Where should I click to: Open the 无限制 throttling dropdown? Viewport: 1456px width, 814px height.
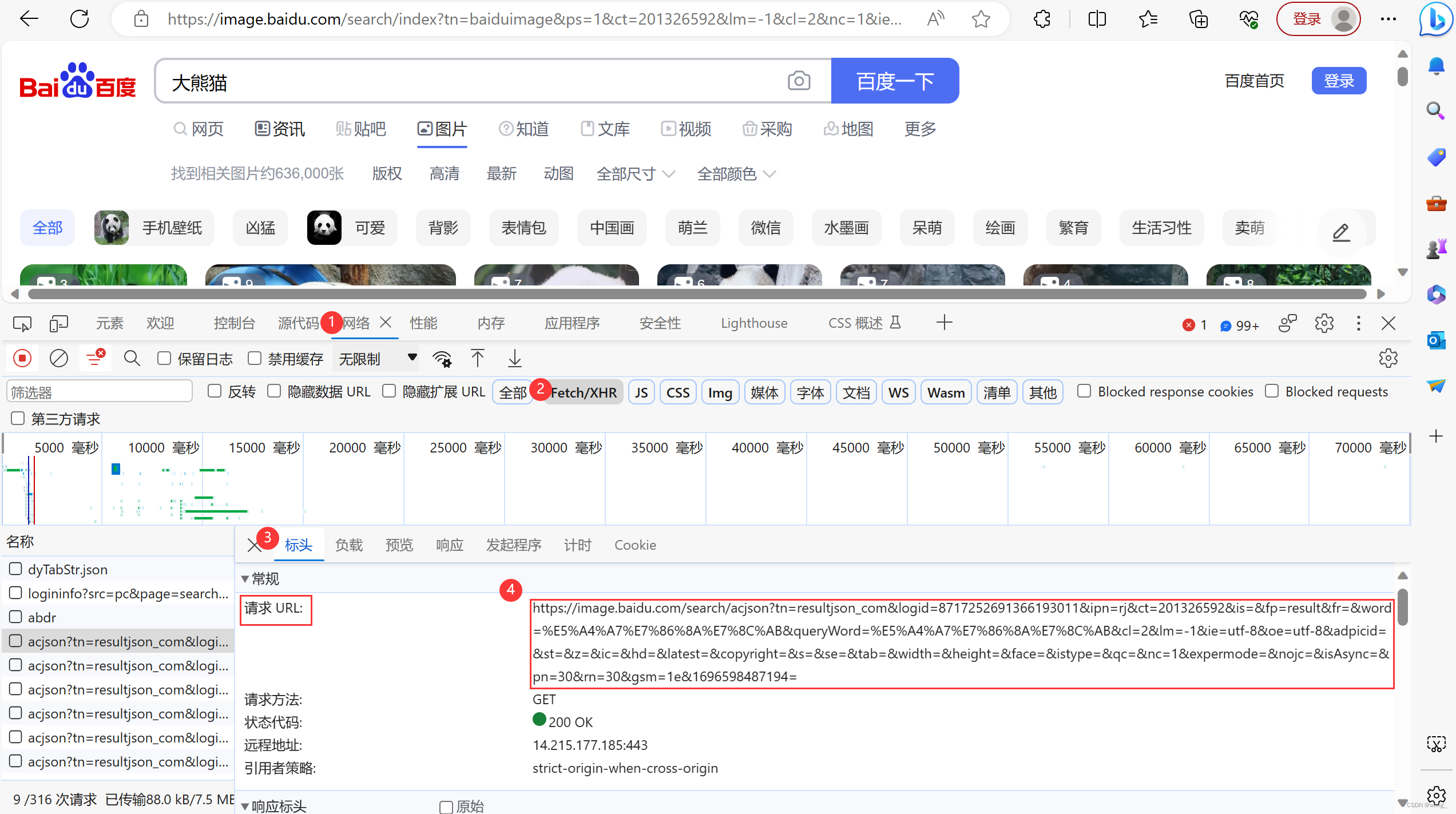click(x=376, y=359)
